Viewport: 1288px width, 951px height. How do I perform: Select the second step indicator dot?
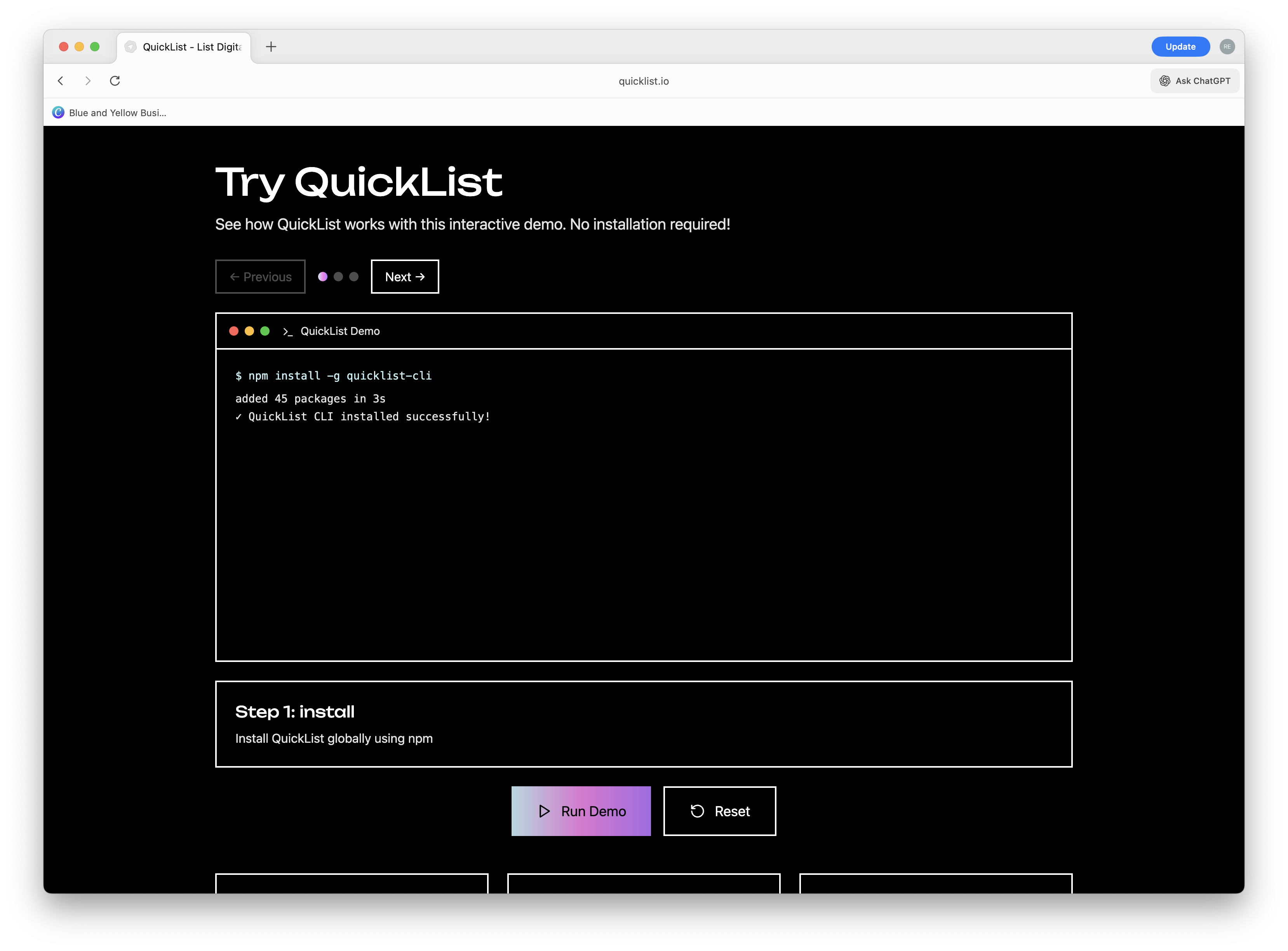click(x=338, y=276)
